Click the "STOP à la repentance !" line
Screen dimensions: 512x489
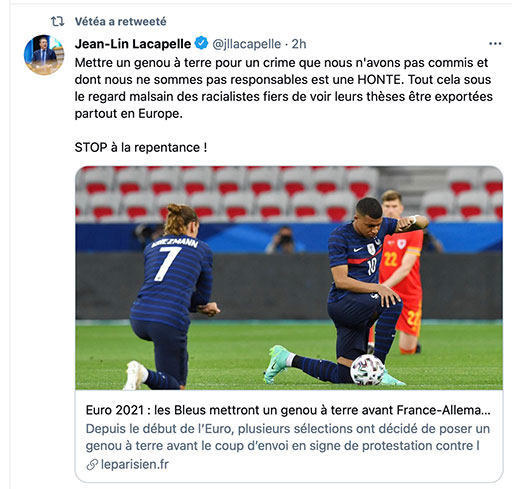(x=141, y=147)
